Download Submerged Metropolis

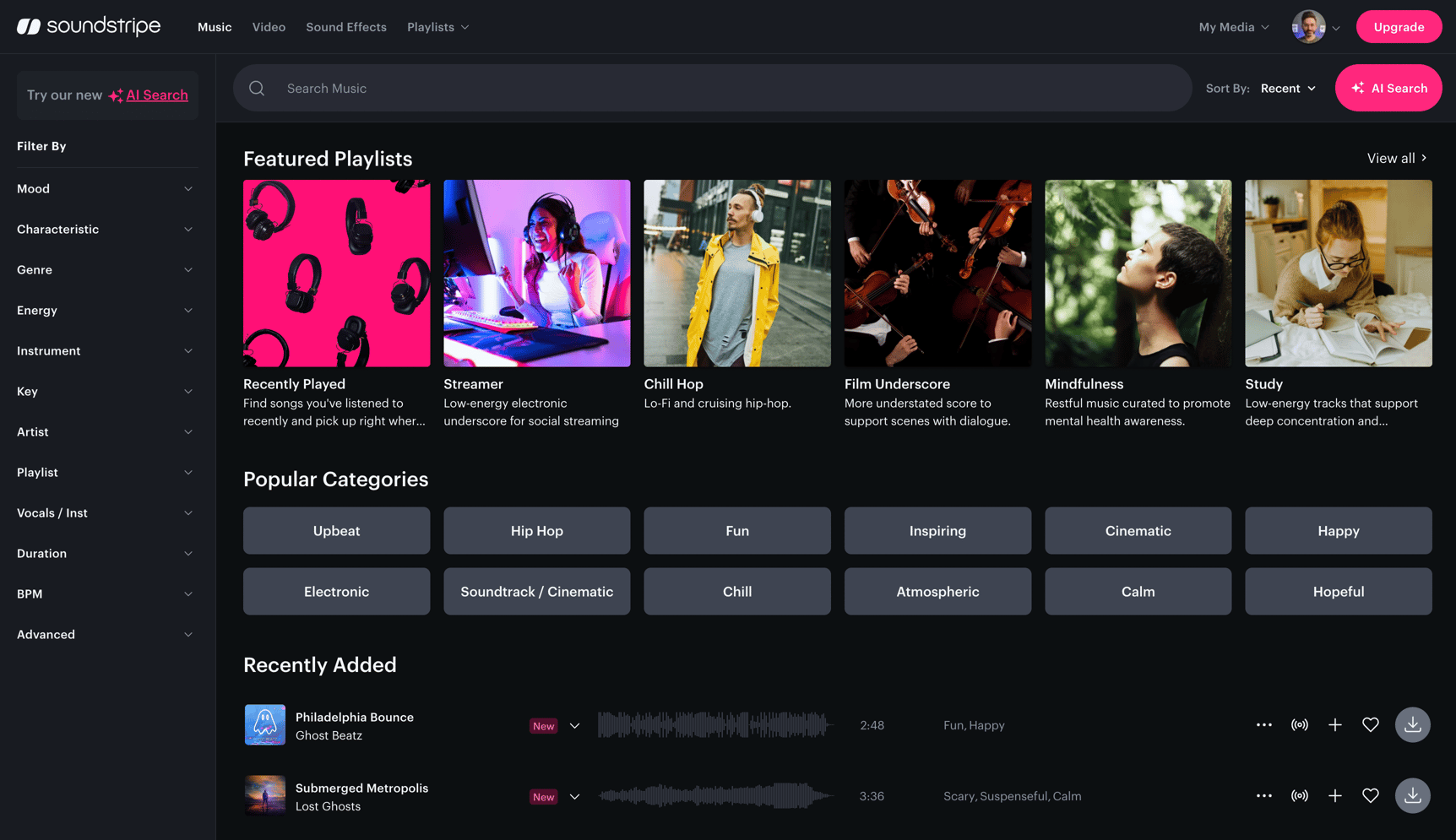pyautogui.click(x=1412, y=795)
